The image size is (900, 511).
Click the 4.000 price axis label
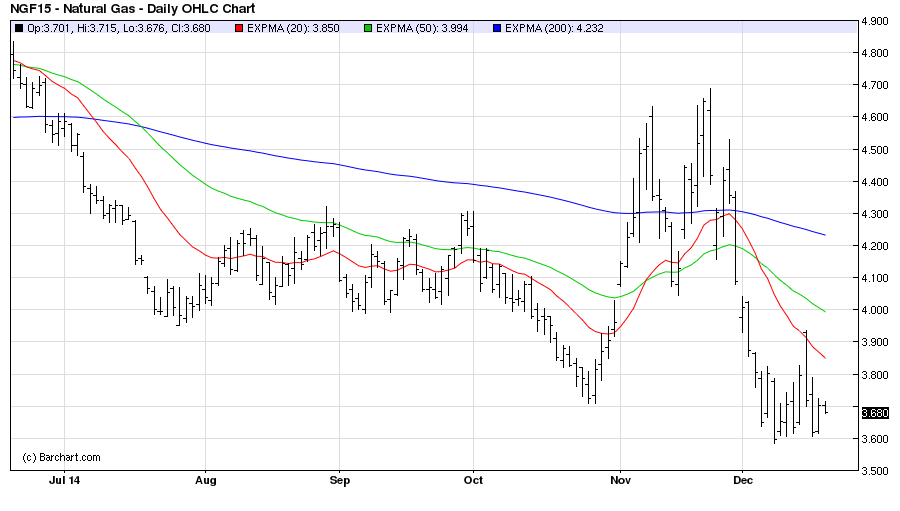click(875, 310)
